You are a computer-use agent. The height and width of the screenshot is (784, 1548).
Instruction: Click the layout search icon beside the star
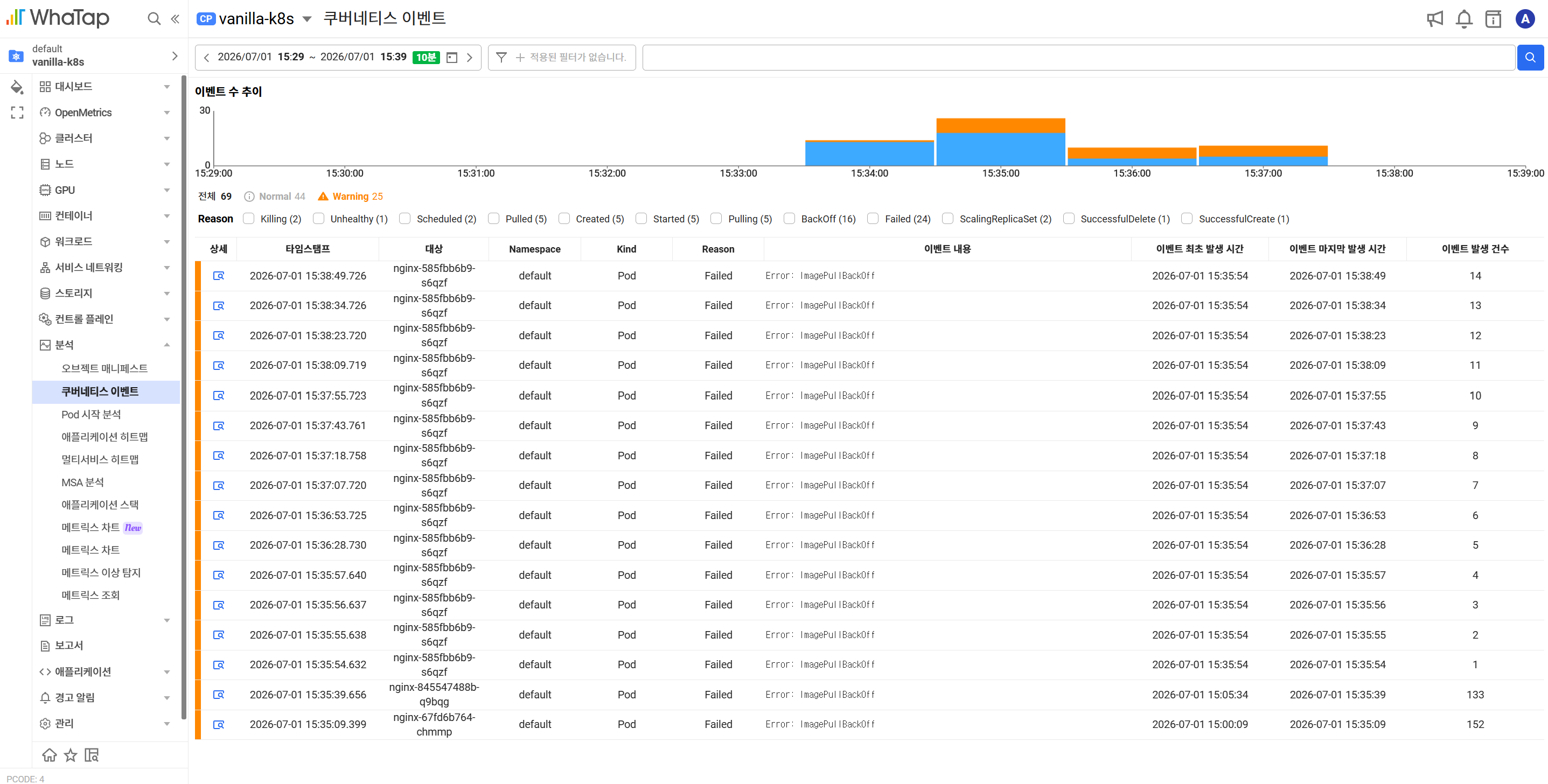(x=92, y=754)
